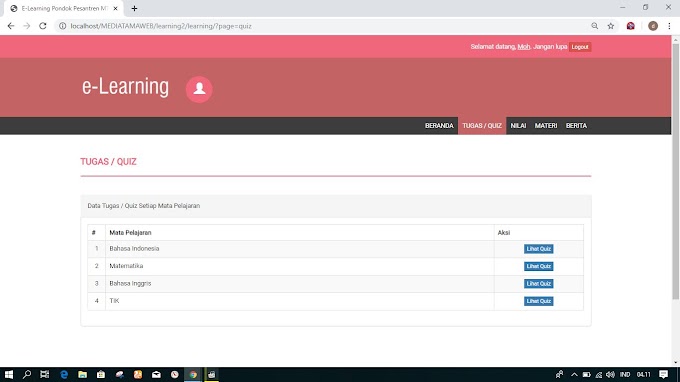The width and height of the screenshot is (680, 382).
Task: Open the network Wi-Fi tray icon
Action: click(x=598, y=375)
